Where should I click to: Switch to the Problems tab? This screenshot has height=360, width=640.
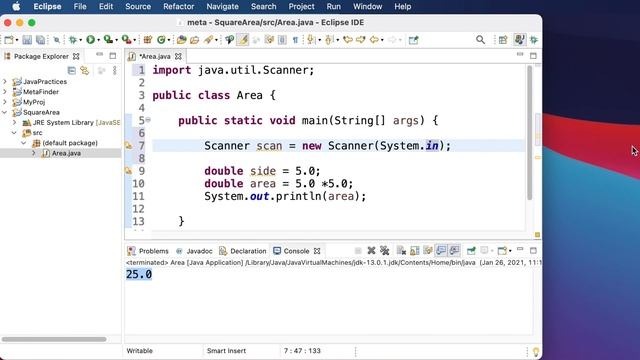[148, 251]
